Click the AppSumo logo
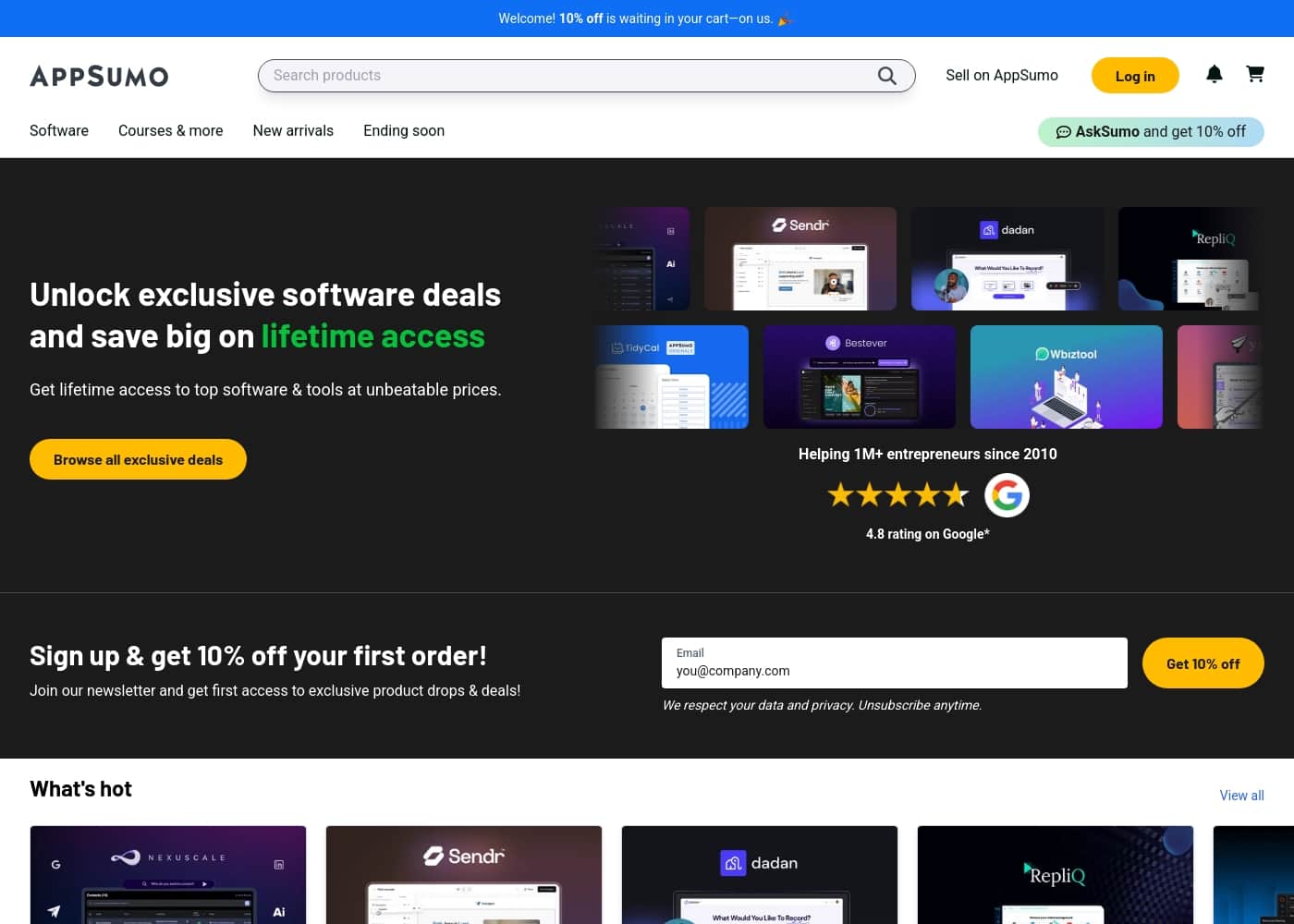 [99, 76]
